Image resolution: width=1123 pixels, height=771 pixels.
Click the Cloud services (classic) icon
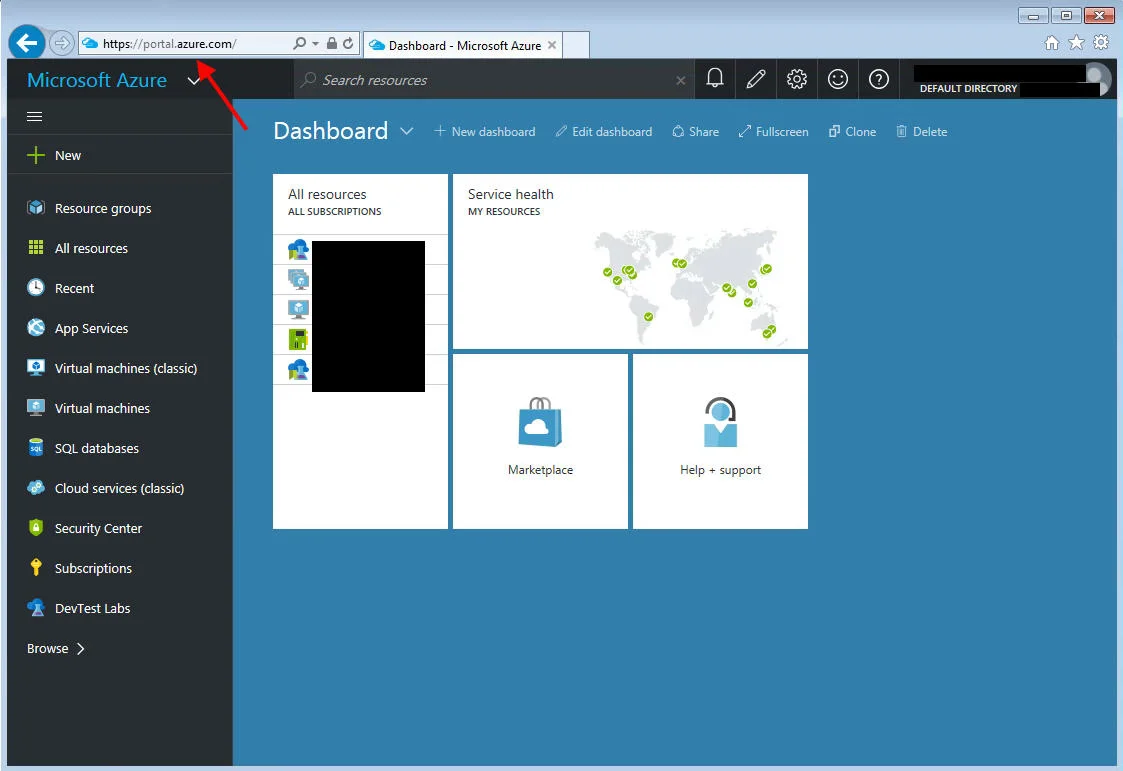pyautogui.click(x=36, y=488)
